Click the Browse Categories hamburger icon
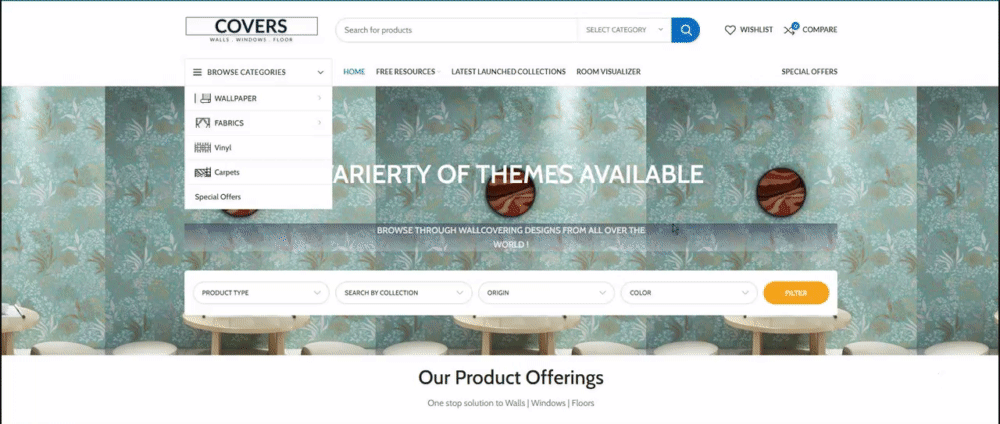 click(x=198, y=72)
